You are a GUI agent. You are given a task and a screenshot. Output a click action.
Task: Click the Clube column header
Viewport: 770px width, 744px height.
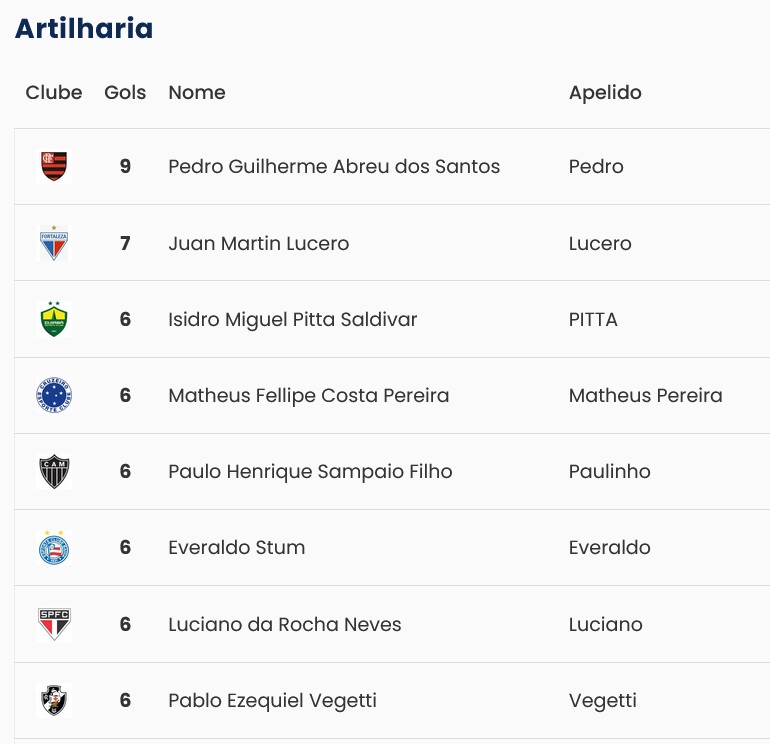pyautogui.click(x=54, y=92)
